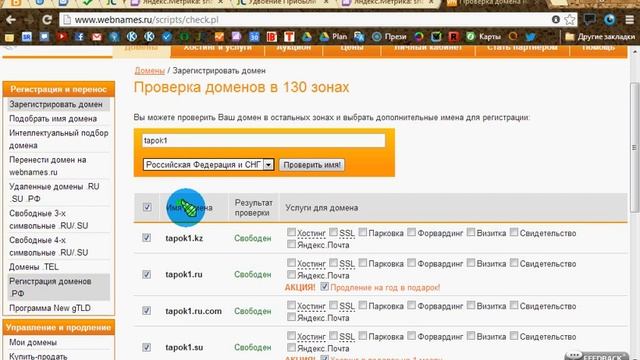Open the Карты bookmark

click(483, 37)
